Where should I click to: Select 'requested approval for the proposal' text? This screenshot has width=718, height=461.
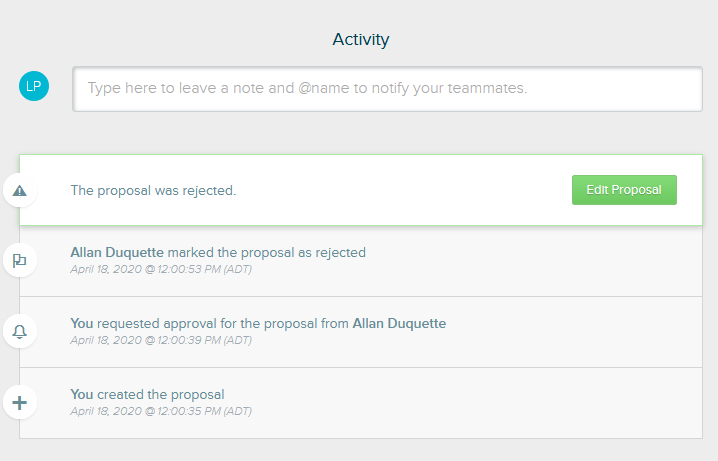click(x=207, y=323)
